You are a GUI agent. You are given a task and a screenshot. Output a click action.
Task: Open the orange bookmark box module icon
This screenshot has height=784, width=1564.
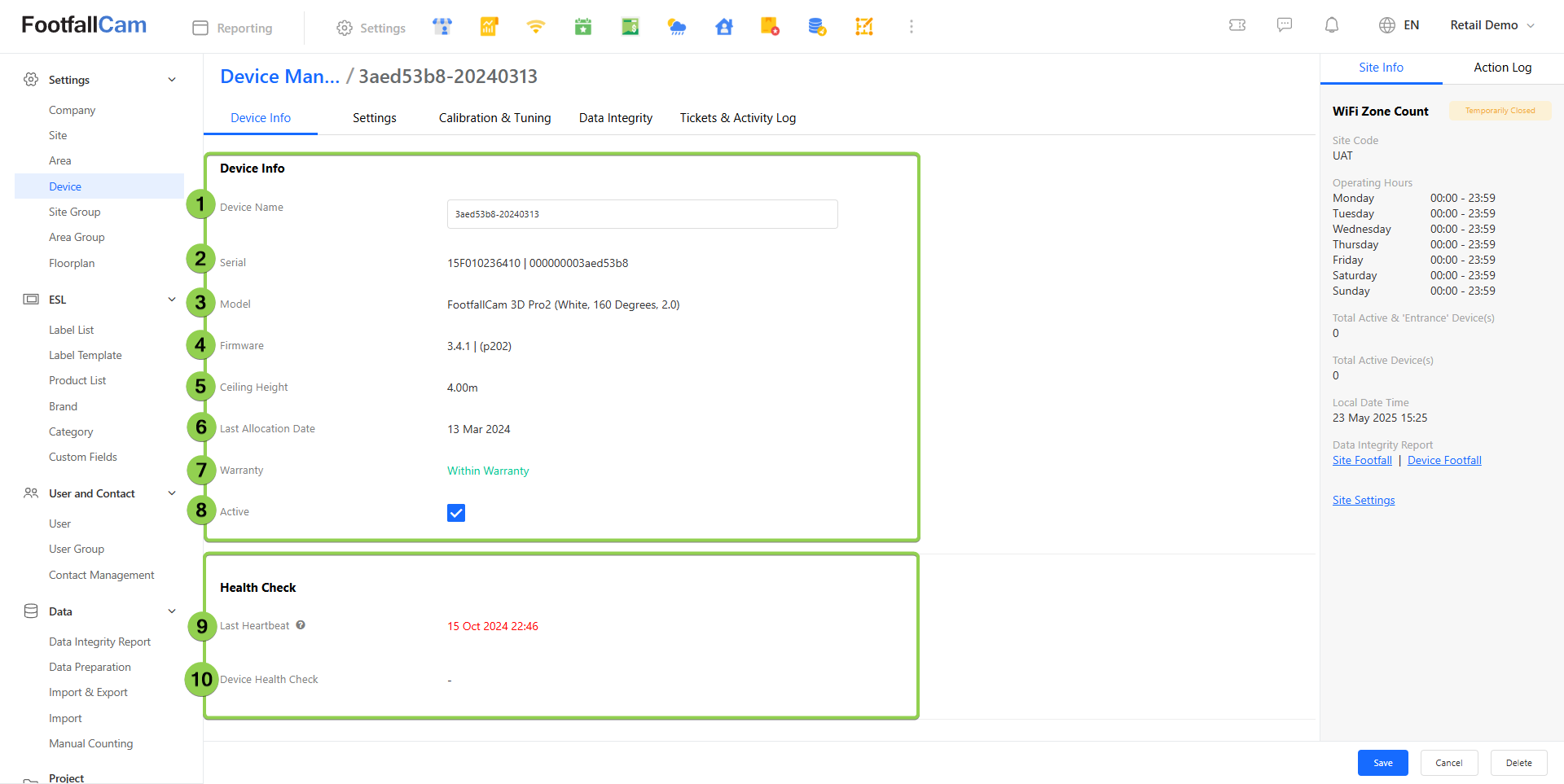(x=770, y=27)
